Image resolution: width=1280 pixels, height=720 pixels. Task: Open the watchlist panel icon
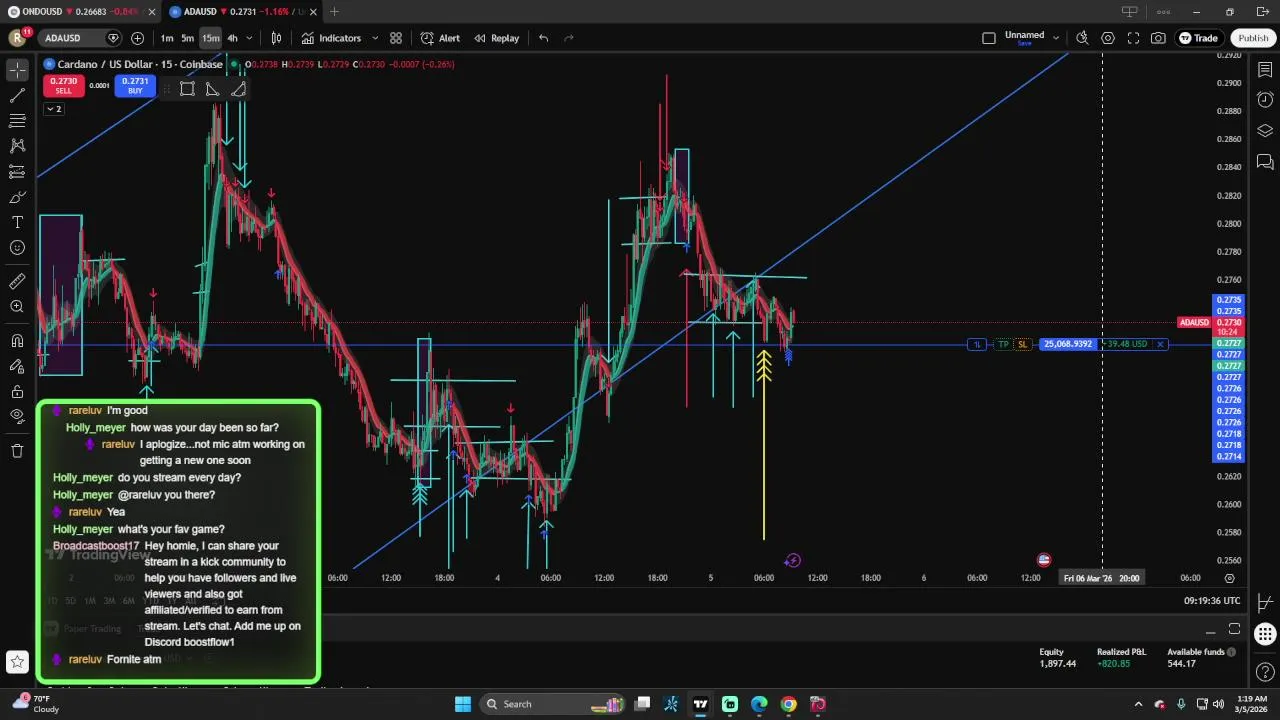[1265, 69]
